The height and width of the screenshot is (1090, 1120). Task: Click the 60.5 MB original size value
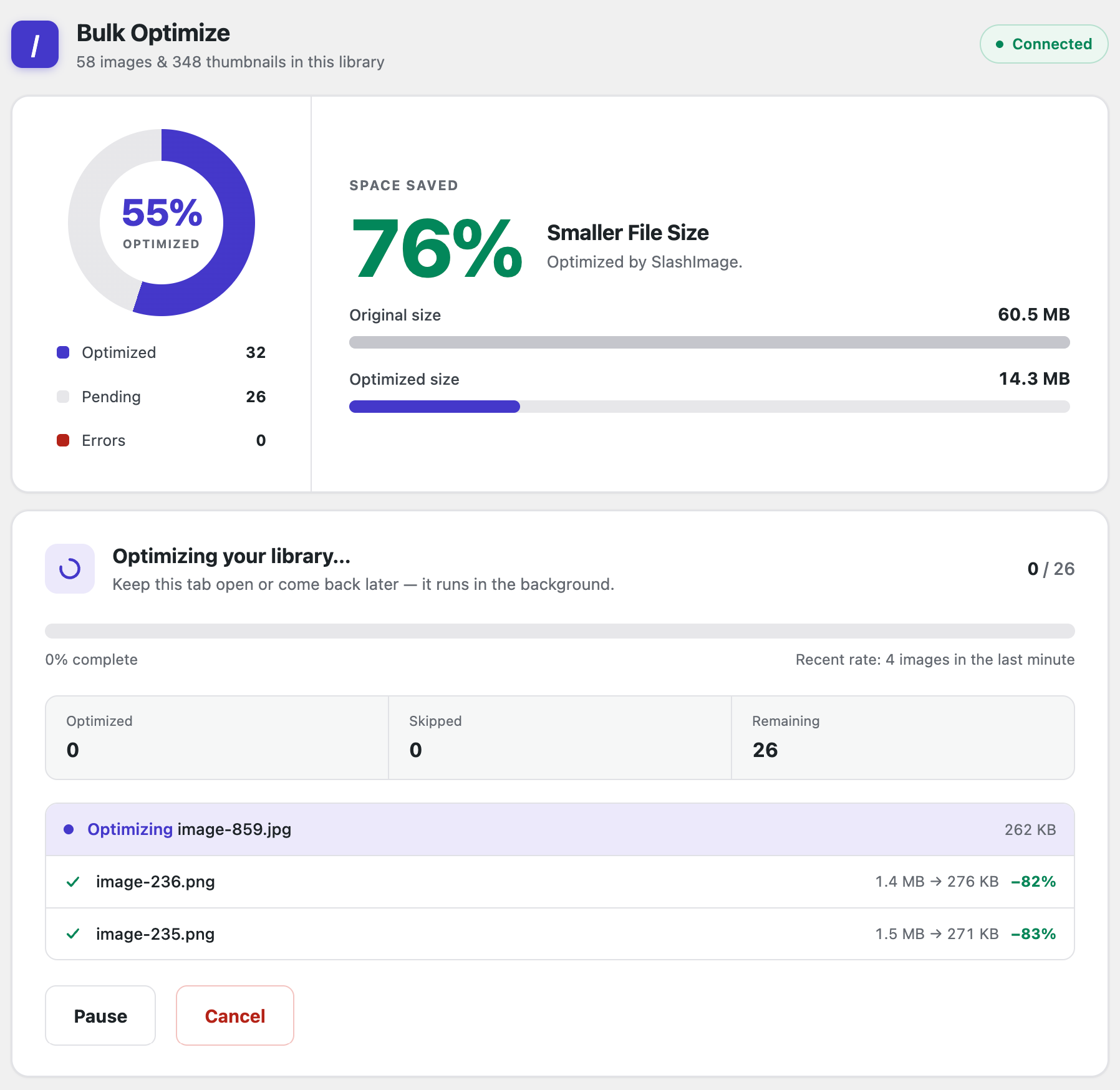[x=1034, y=314]
